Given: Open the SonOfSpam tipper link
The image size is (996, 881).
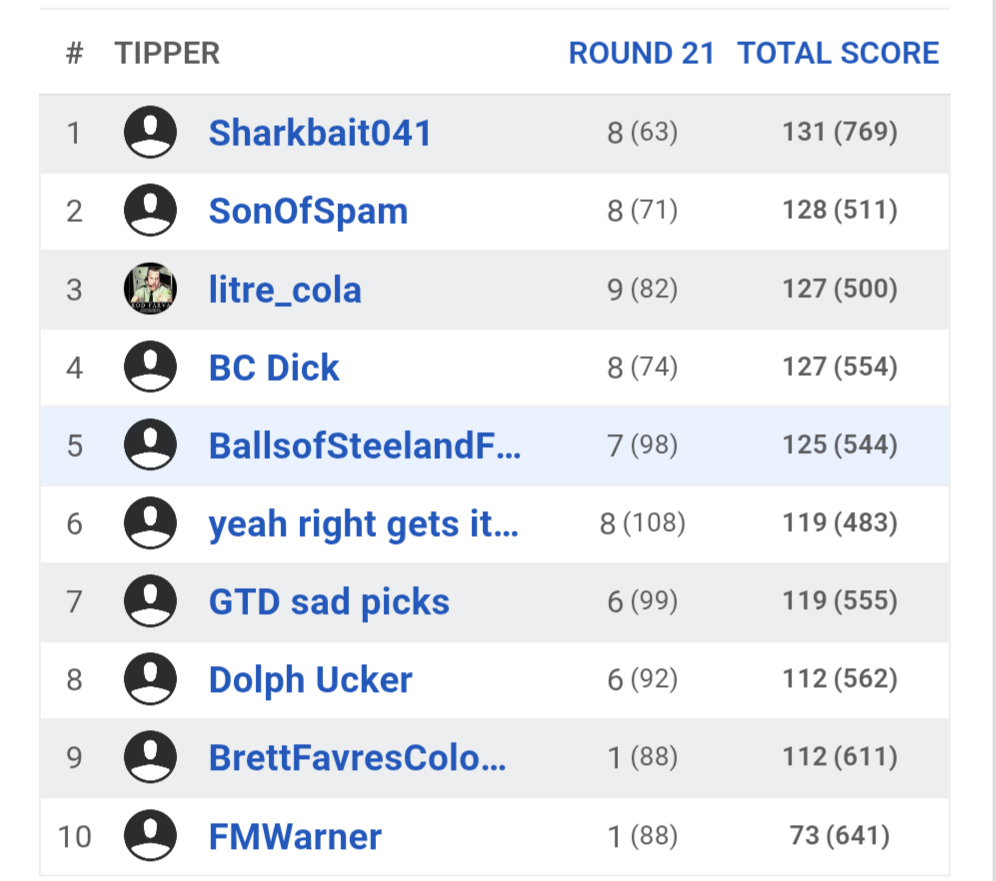Looking at the screenshot, I should pyautogui.click(x=308, y=211).
